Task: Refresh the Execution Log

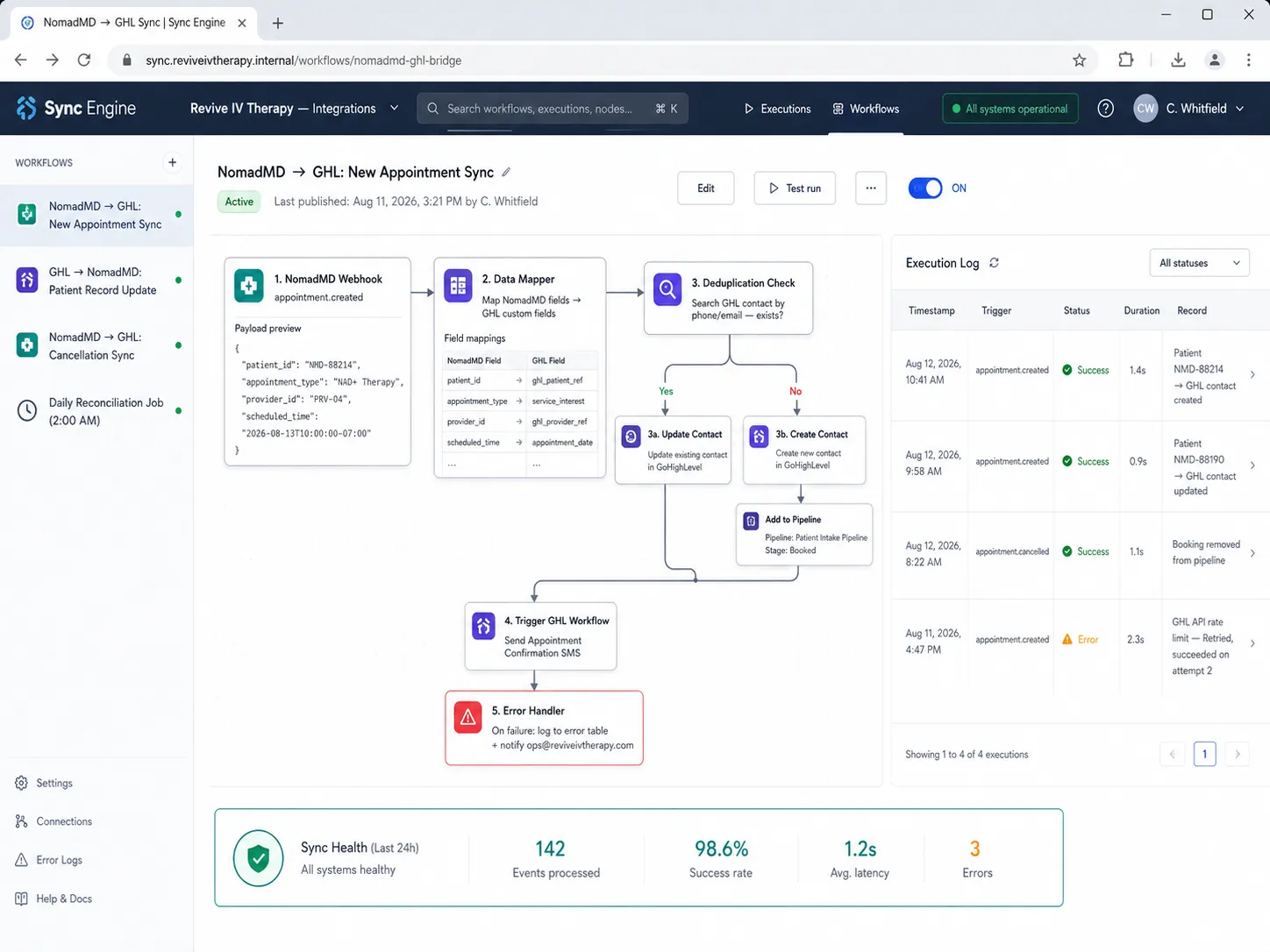Action: tap(994, 263)
